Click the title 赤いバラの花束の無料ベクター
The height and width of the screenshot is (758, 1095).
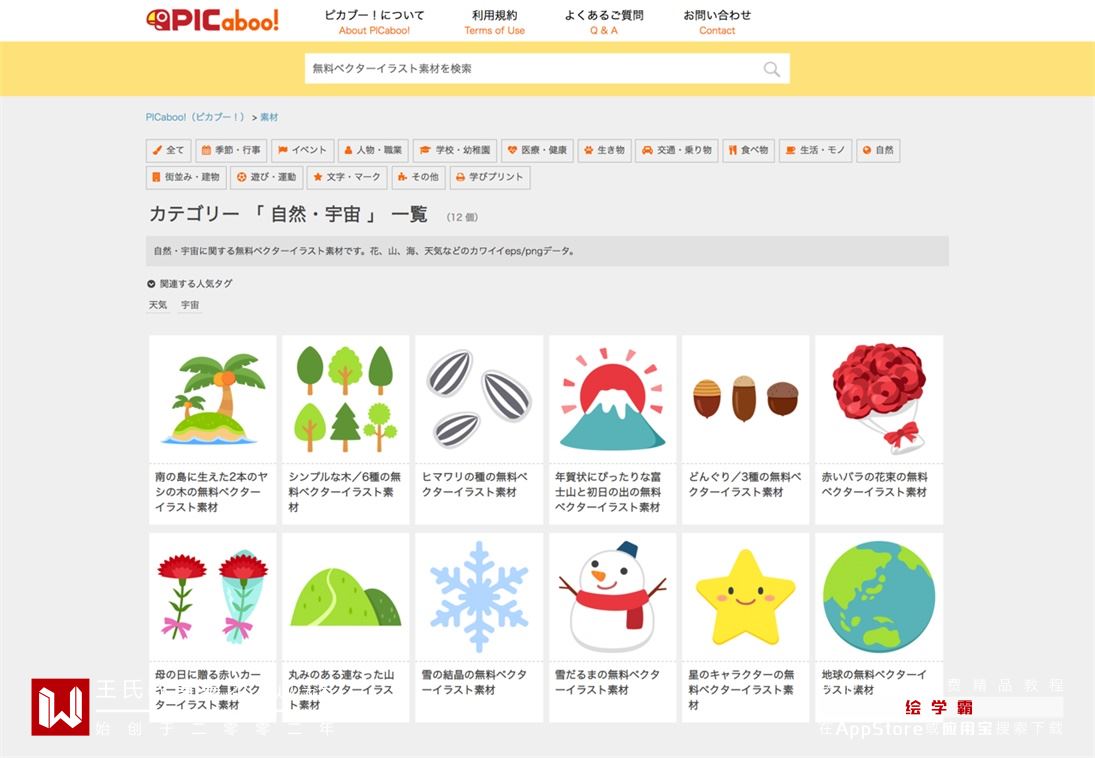875,484
